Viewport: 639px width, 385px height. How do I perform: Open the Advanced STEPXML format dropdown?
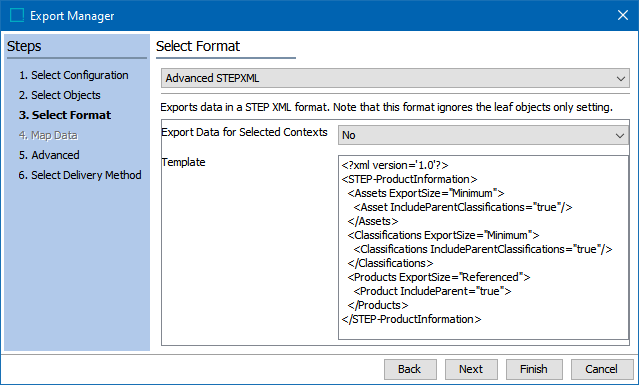pyautogui.click(x=395, y=78)
